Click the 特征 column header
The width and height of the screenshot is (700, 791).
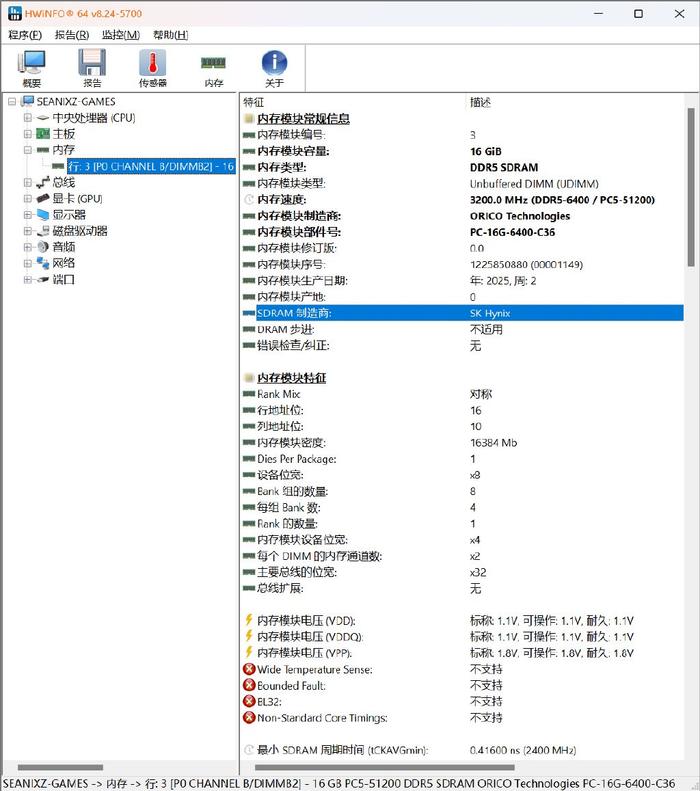click(253, 102)
